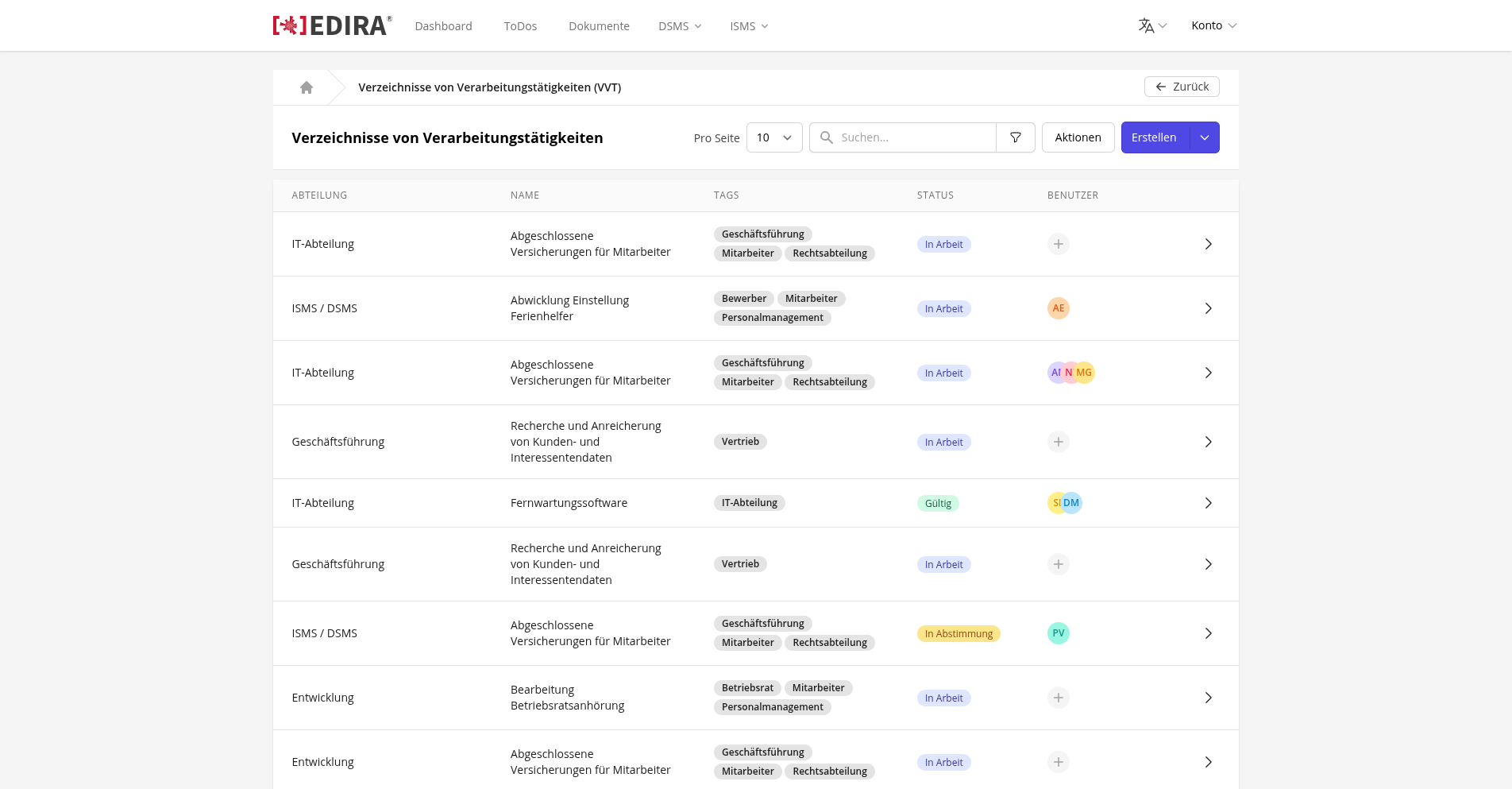
Task: Click Personalmanagement tag in the Ferienhelfer row
Action: (x=773, y=318)
